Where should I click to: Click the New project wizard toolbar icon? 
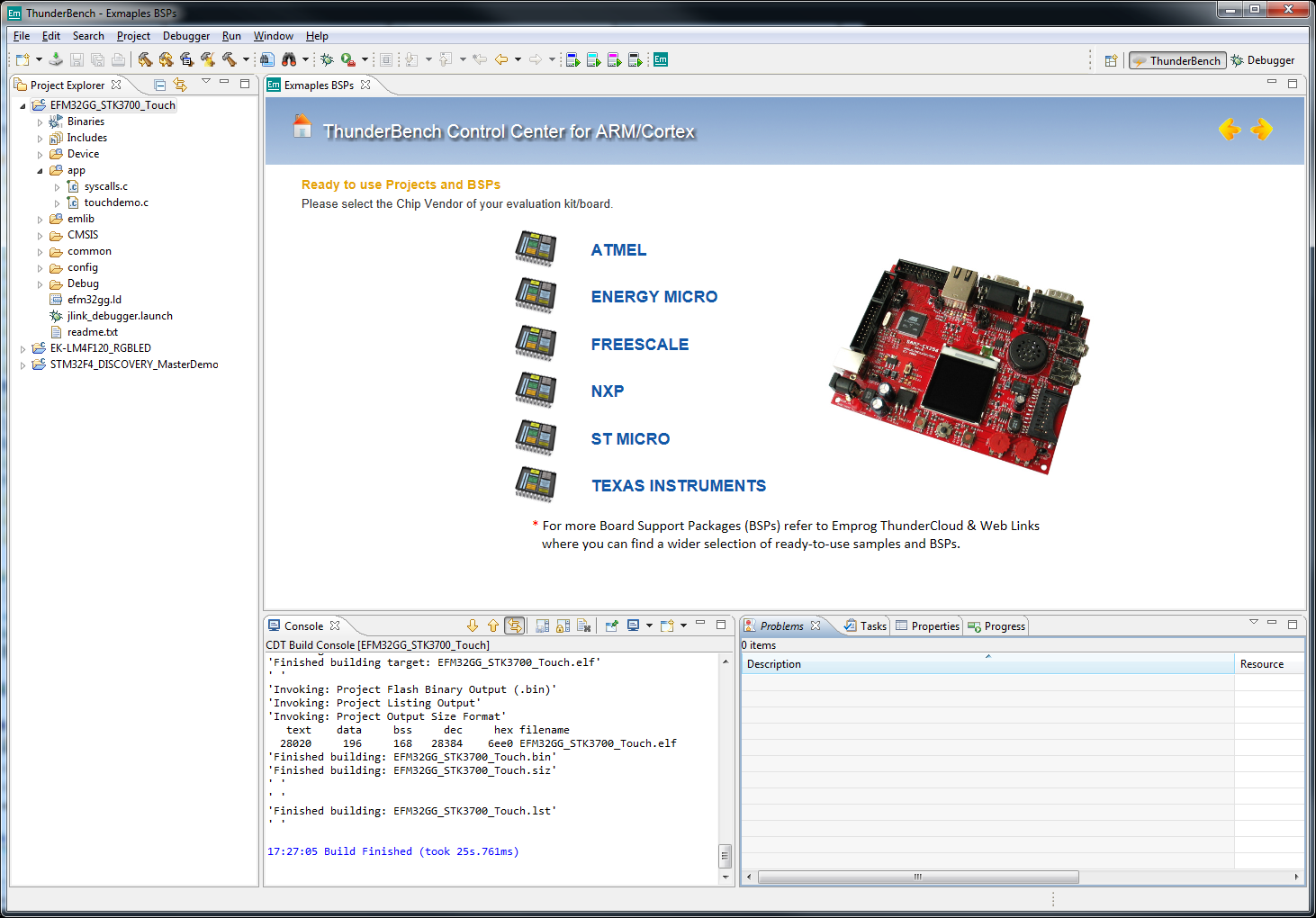tap(23, 59)
